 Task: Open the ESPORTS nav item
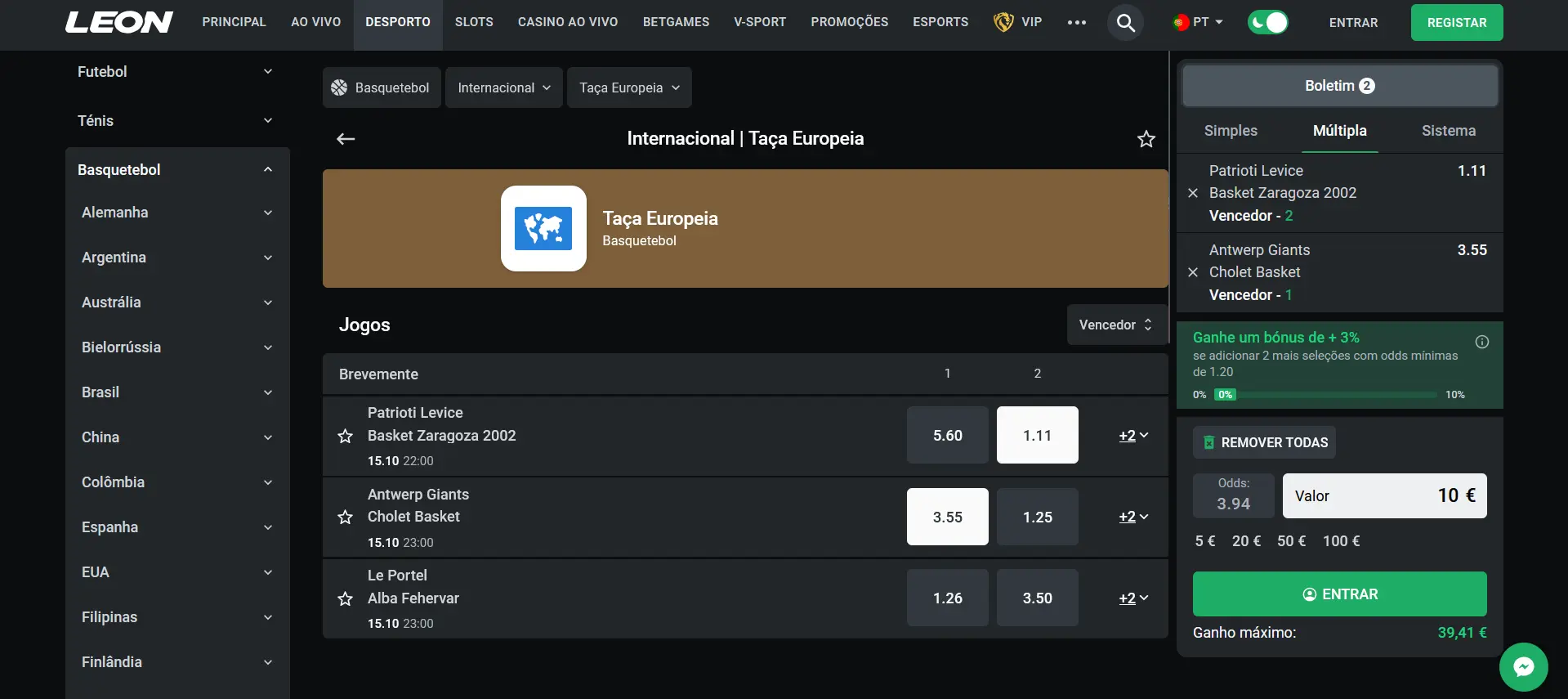[940, 22]
